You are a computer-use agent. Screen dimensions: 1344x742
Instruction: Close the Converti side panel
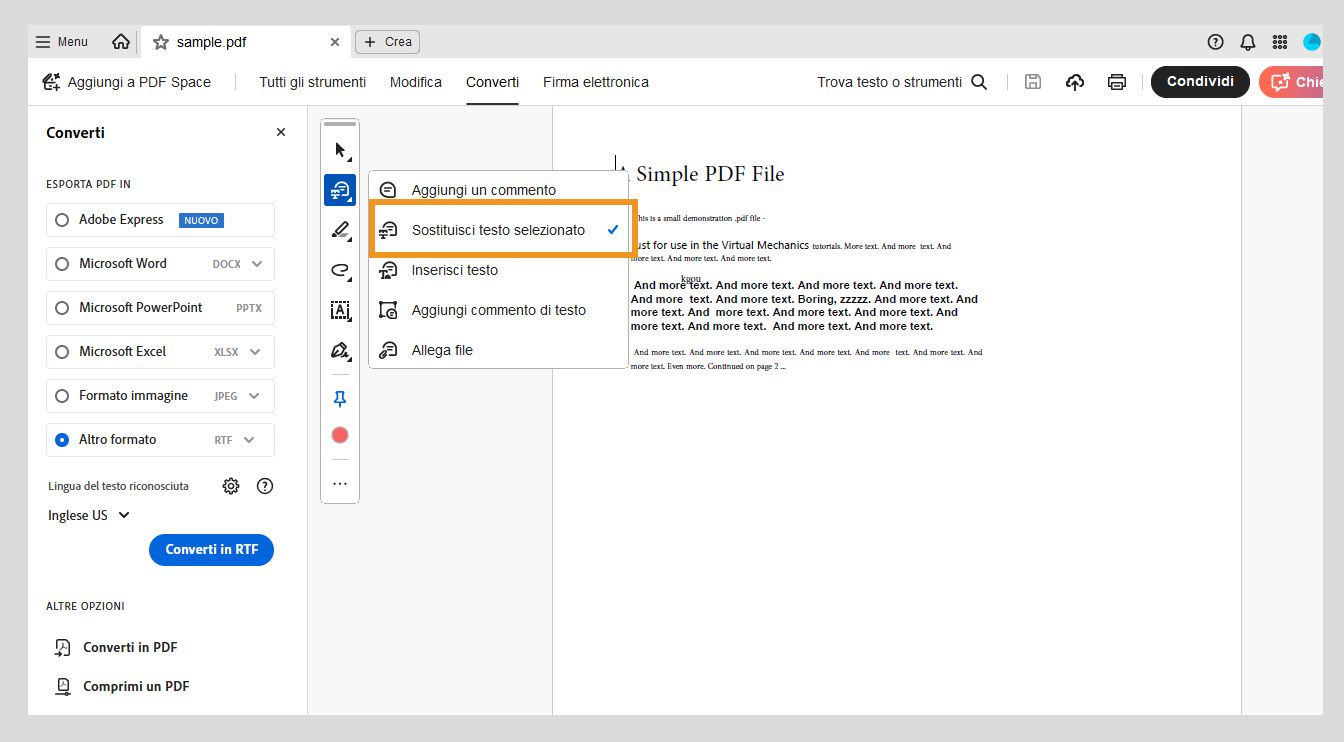tap(281, 132)
